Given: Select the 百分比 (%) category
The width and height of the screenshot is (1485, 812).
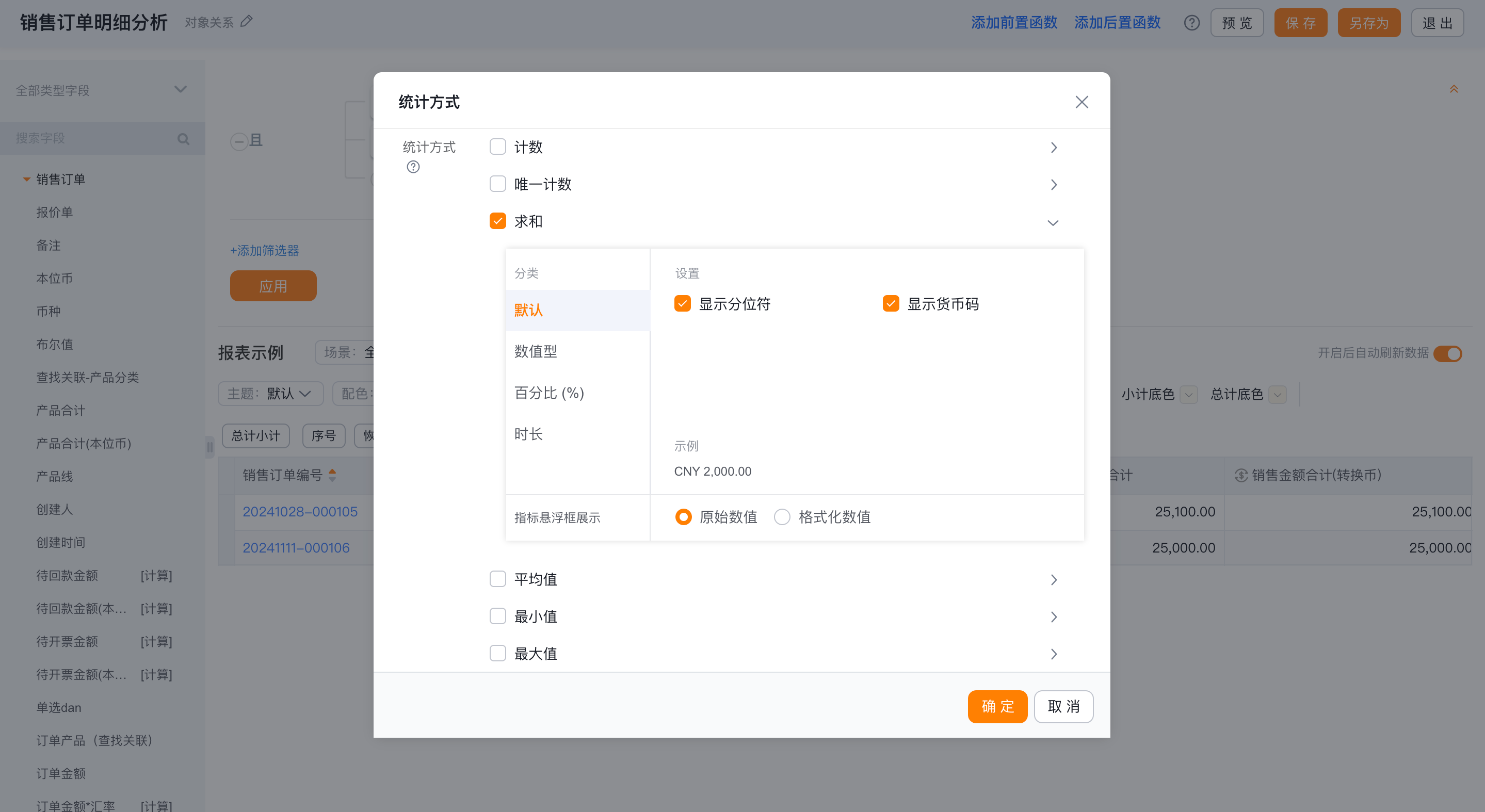Looking at the screenshot, I should (577, 393).
